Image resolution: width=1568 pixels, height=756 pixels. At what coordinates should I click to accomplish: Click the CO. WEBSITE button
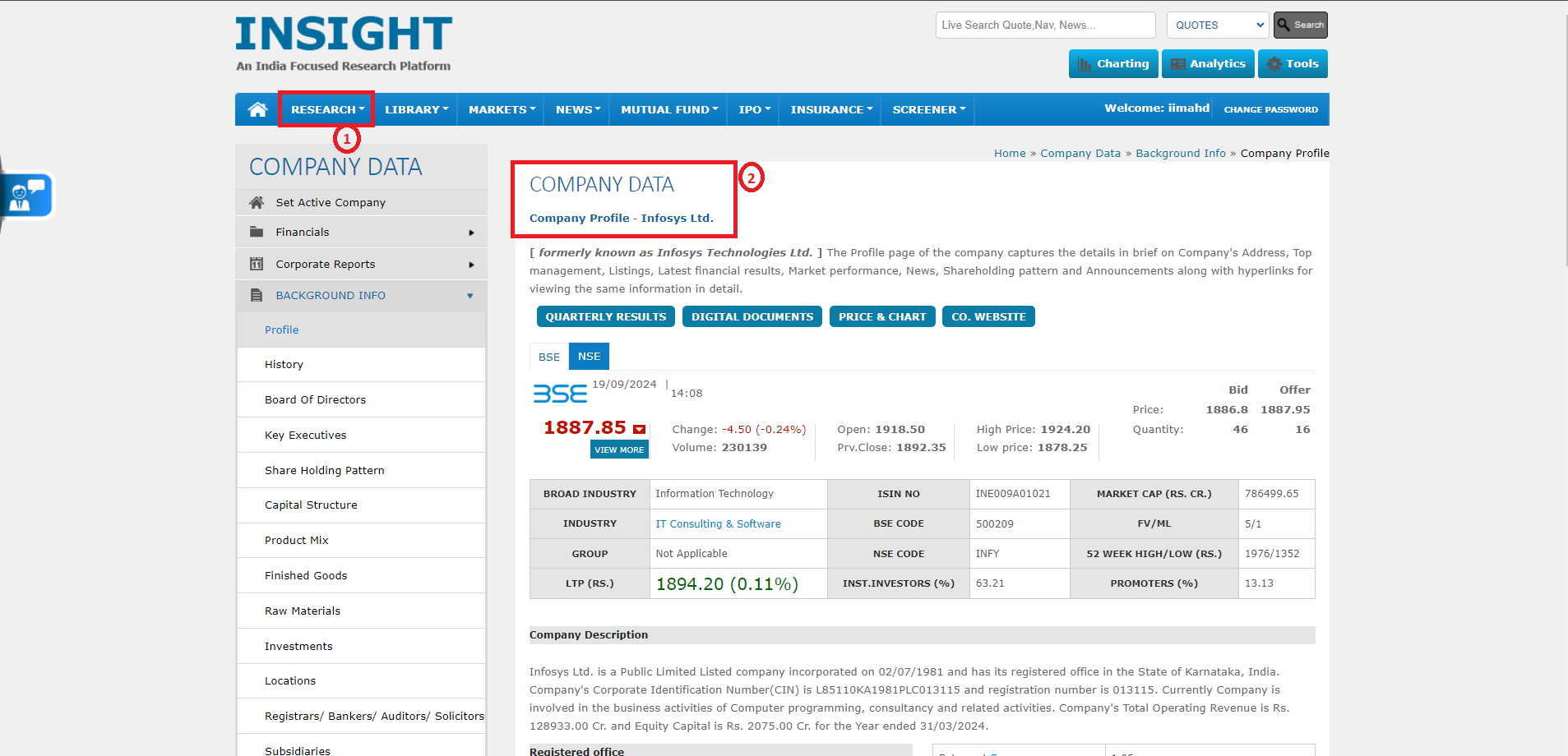point(988,316)
